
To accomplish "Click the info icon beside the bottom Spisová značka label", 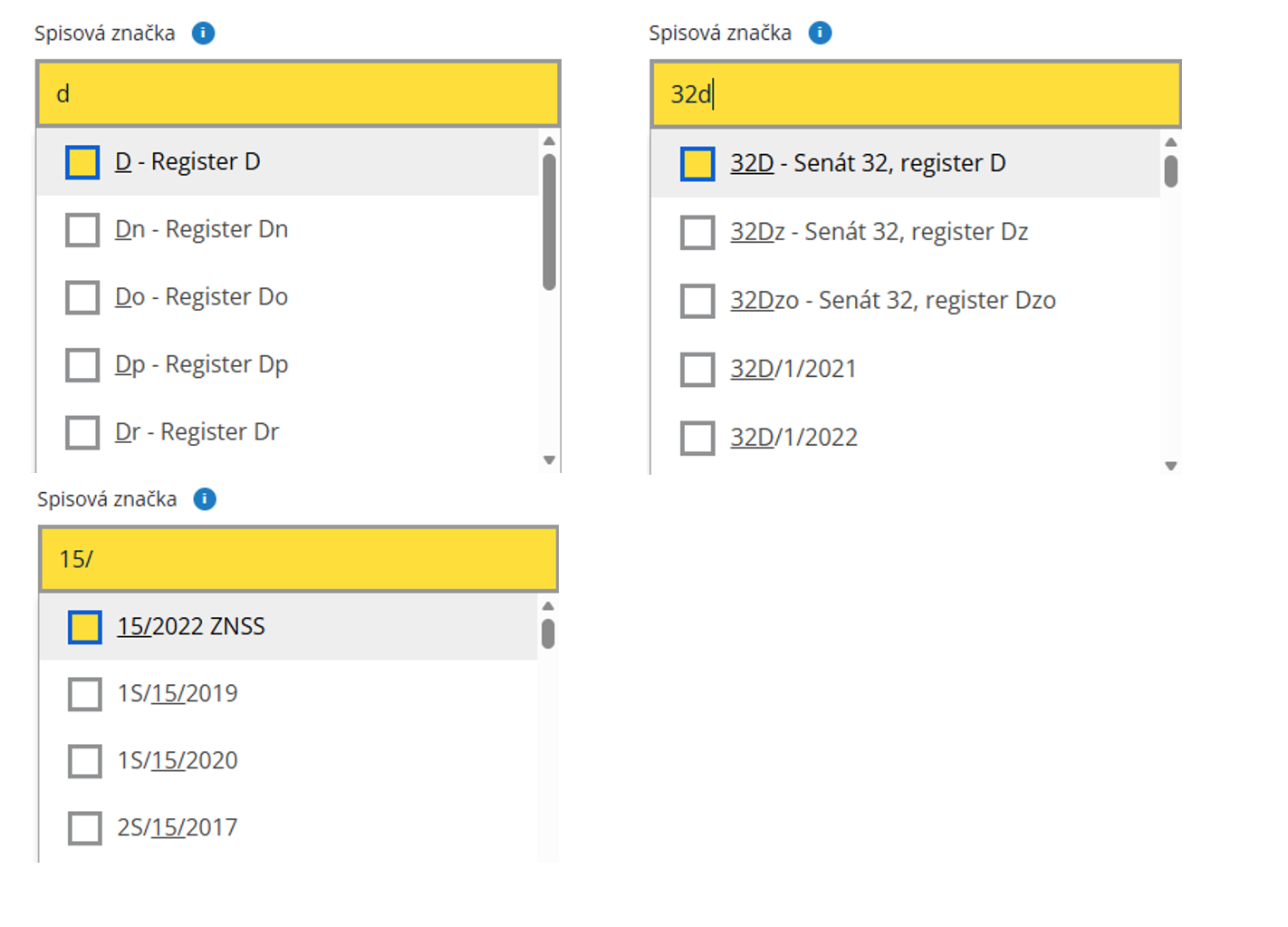I will coord(206,499).
